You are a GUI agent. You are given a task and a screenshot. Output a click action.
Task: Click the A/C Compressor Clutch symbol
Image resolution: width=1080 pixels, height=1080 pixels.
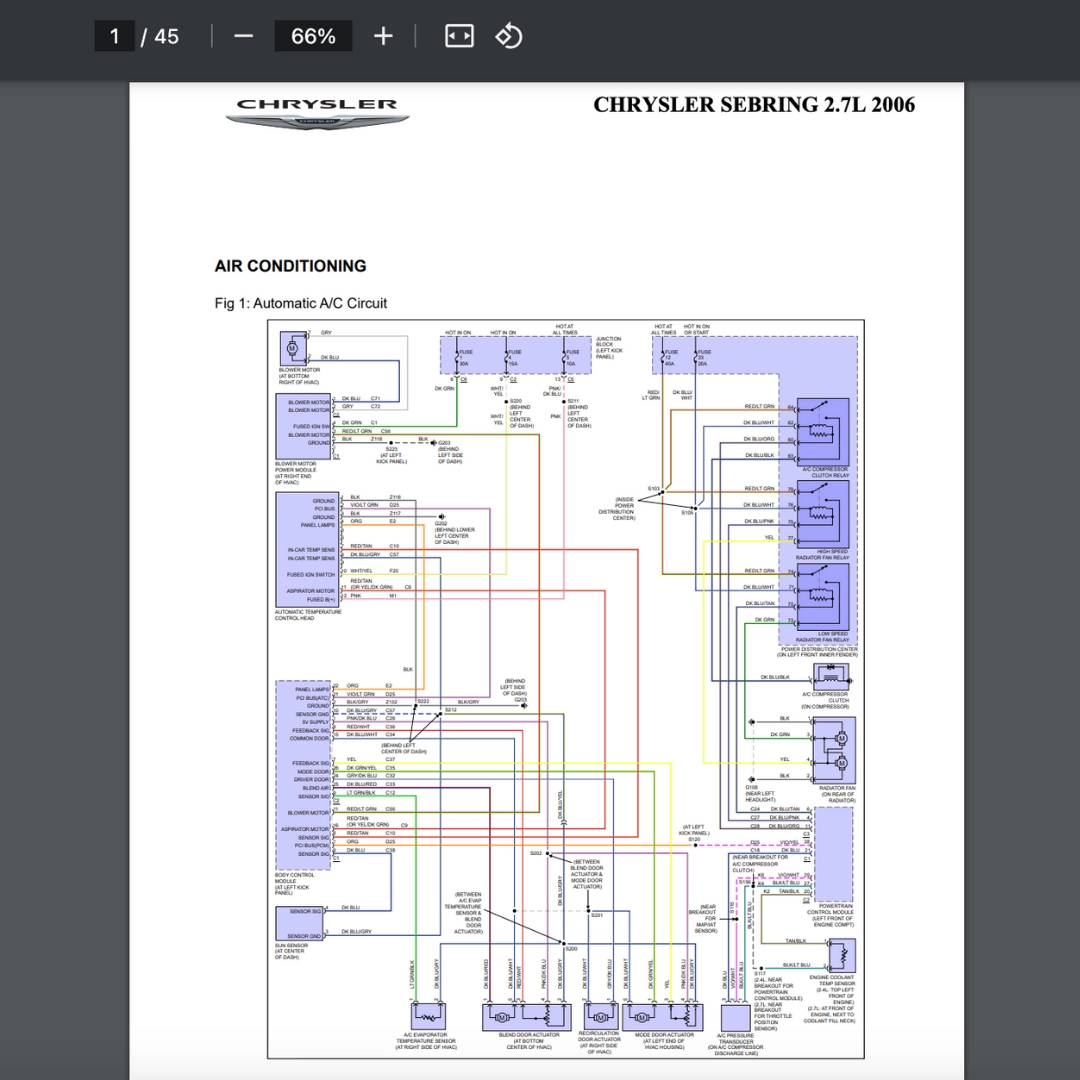pos(832,676)
